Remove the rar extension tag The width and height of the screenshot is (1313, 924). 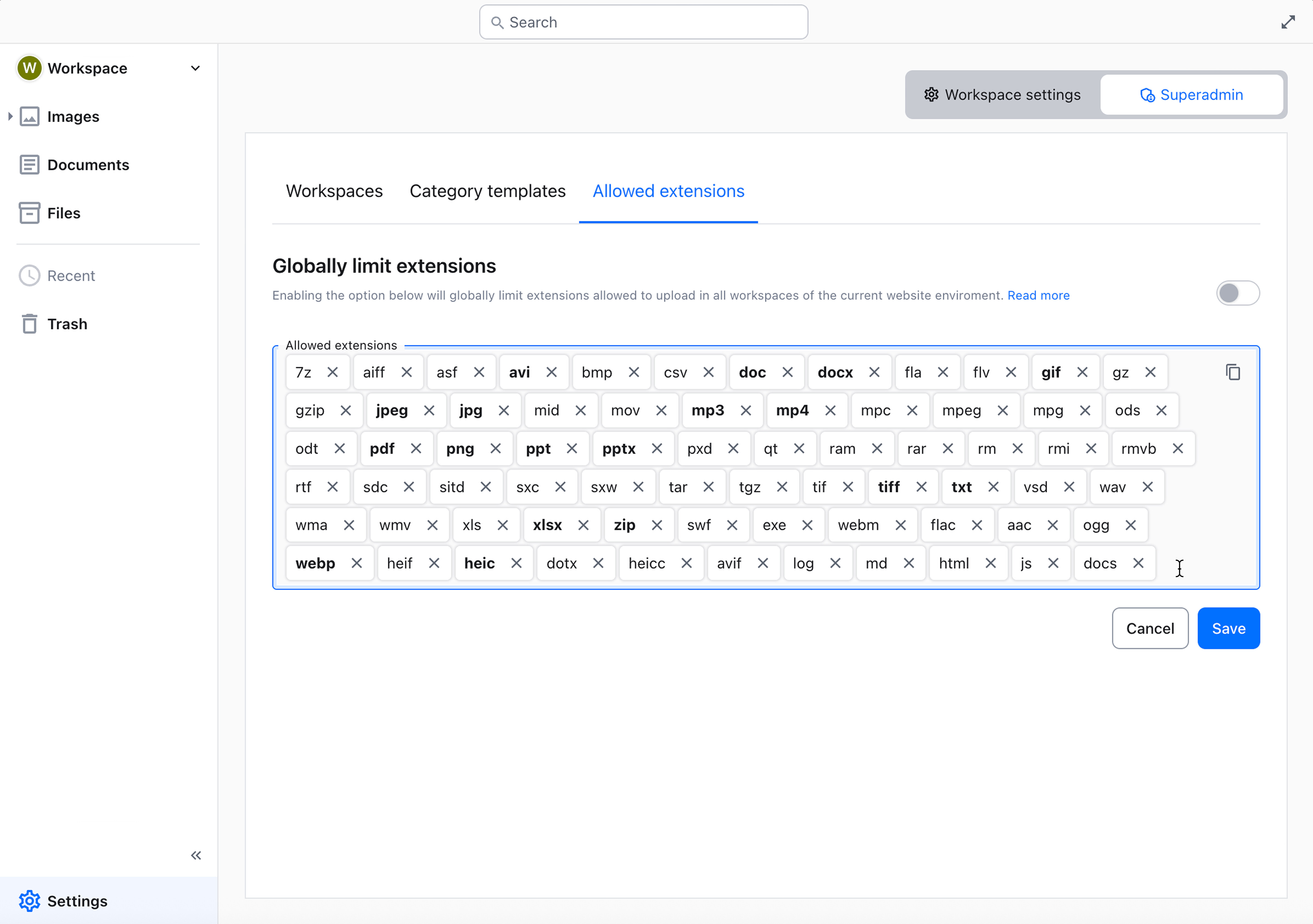(948, 449)
